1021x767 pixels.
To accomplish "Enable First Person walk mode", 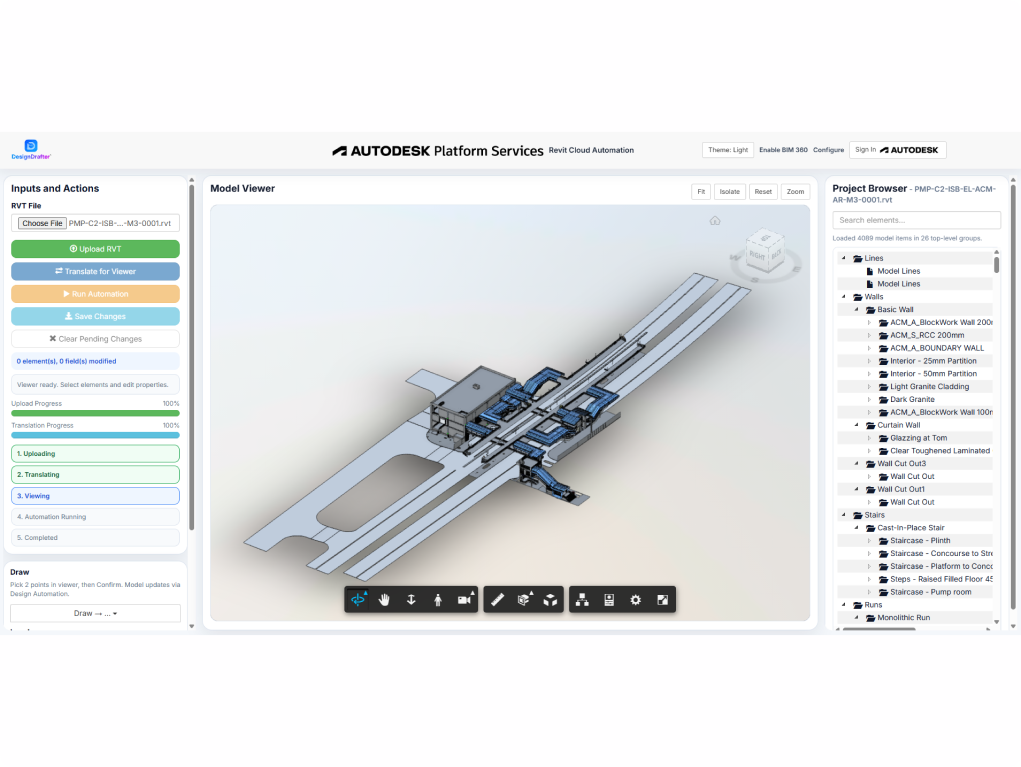I will click(x=438, y=600).
